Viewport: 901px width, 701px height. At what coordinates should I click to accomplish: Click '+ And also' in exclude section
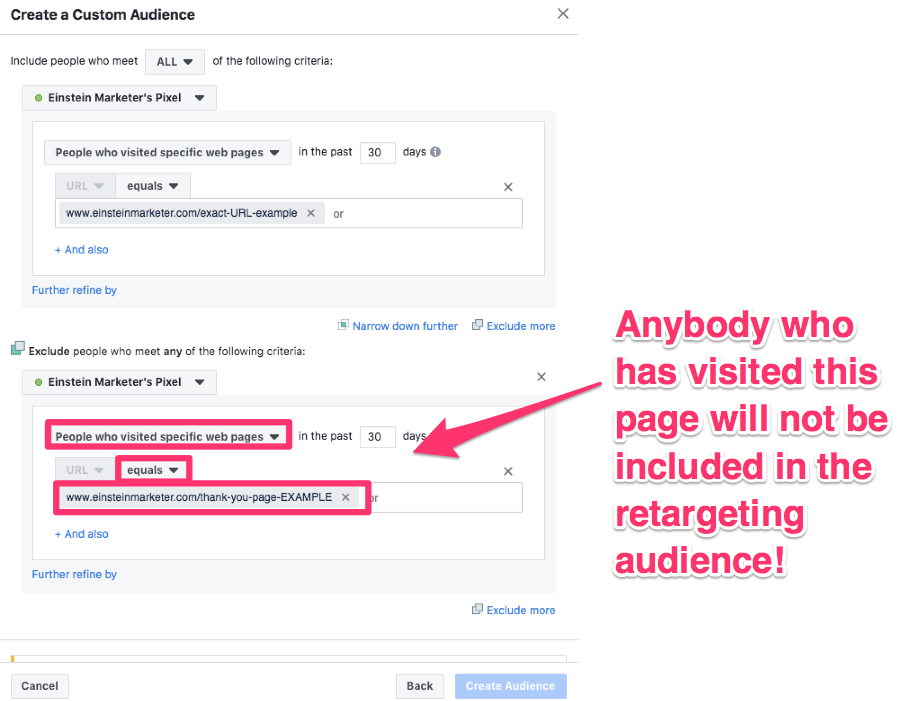(x=82, y=534)
